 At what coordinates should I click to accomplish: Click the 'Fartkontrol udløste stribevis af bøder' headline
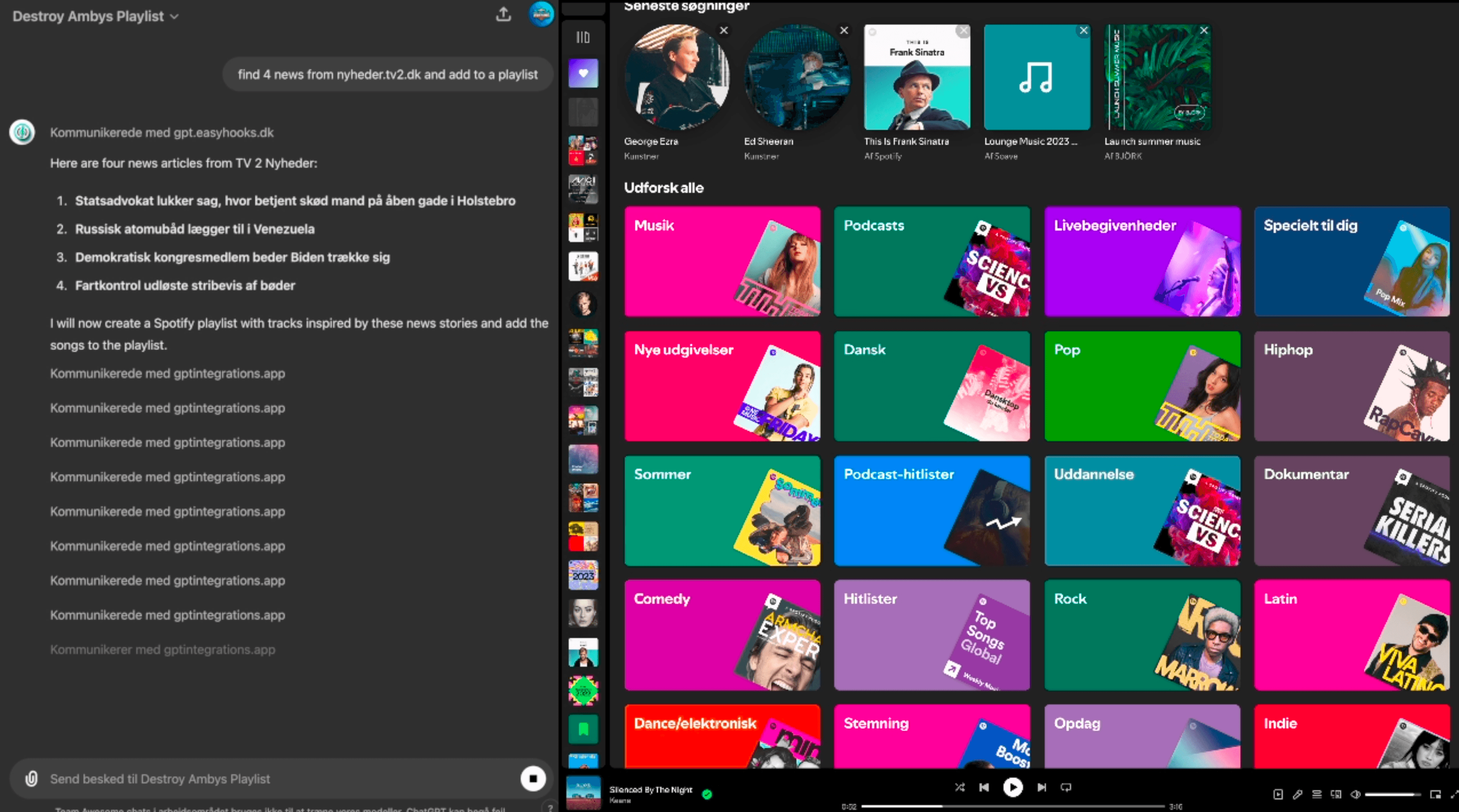click(x=185, y=285)
